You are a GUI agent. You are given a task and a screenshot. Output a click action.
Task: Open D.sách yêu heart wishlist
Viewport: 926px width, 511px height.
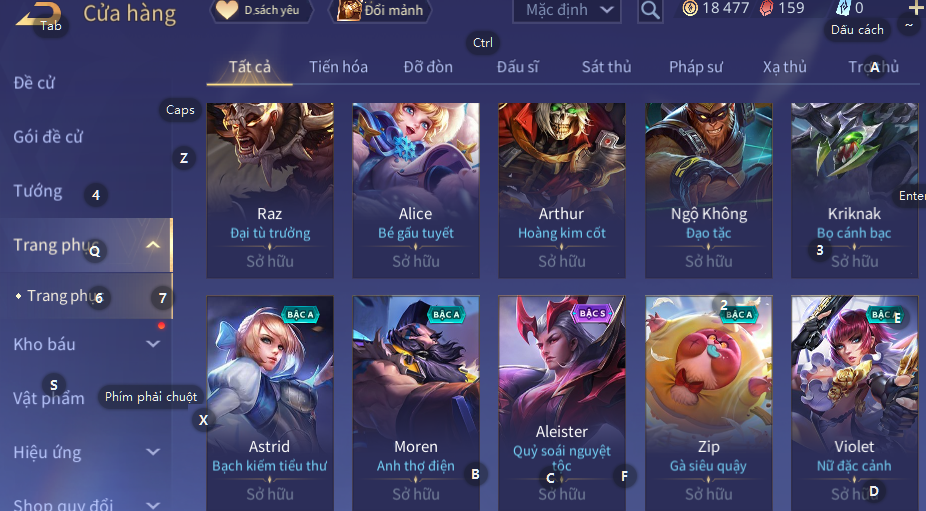(x=262, y=10)
